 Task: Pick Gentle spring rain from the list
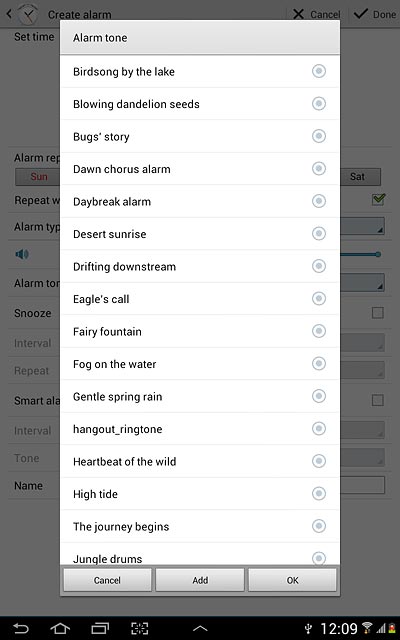(x=200, y=396)
